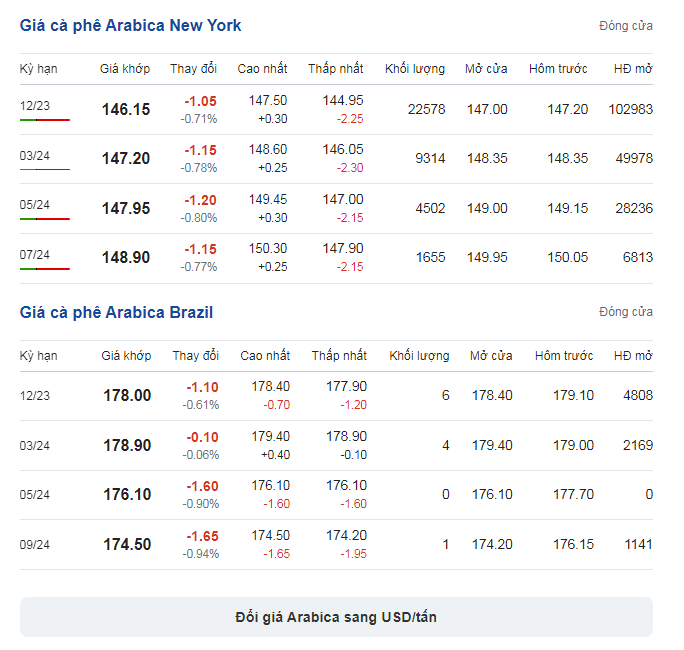The width and height of the screenshot is (684, 650).
Task: Click the 'Thay đổi' header in New York table
Action: 194,69
